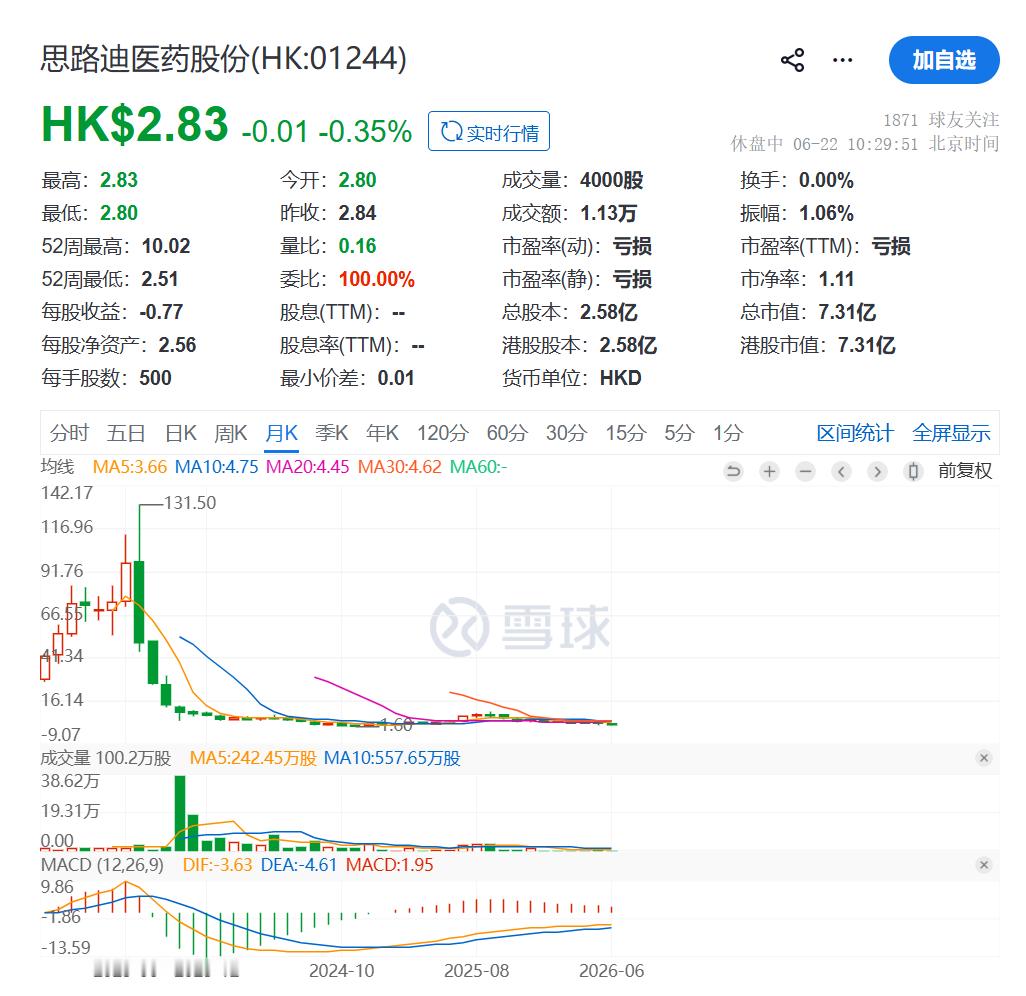Close the MACD indicator panel

click(x=983, y=865)
